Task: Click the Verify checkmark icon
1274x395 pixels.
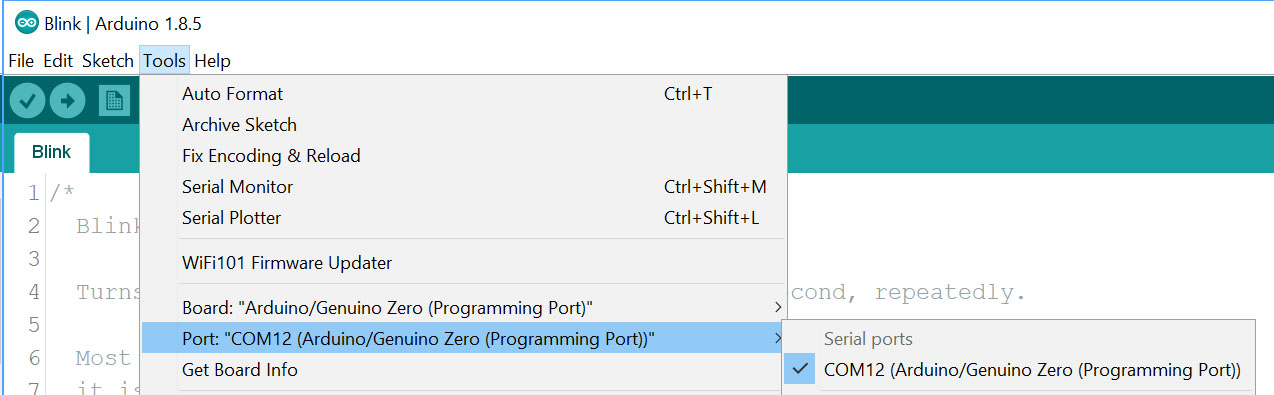Action: 27,100
